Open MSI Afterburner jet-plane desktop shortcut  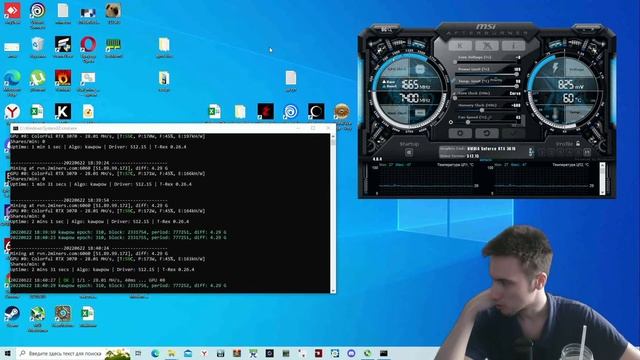coord(38,313)
